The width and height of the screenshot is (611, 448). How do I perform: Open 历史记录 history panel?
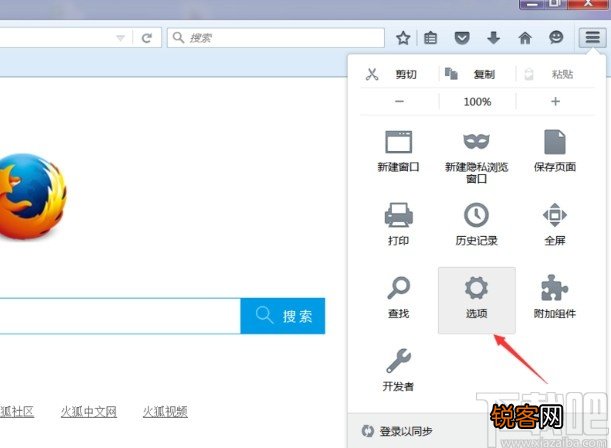pyautogui.click(x=477, y=225)
